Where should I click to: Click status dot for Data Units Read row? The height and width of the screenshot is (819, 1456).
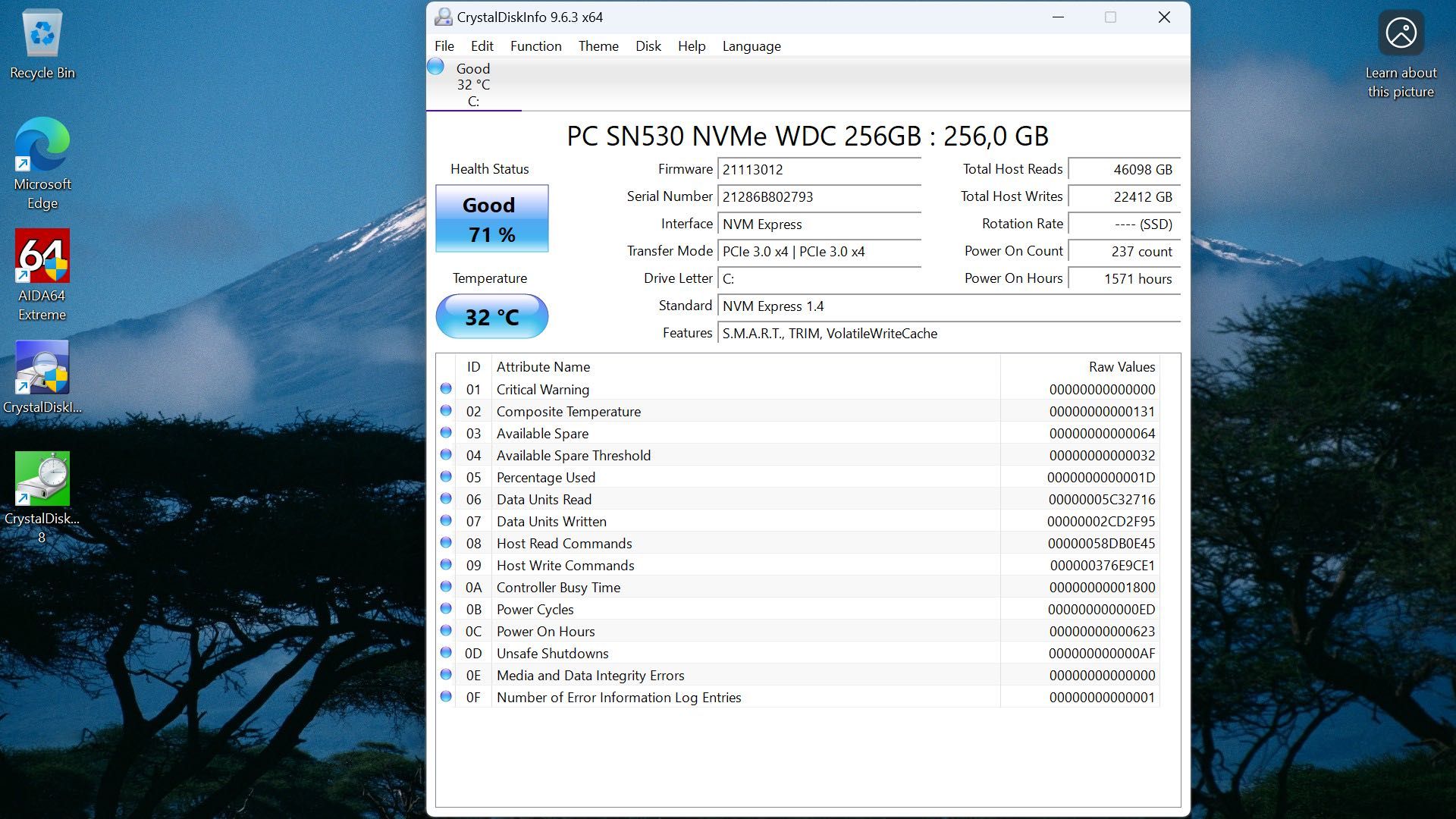pyautogui.click(x=446, y=499)
